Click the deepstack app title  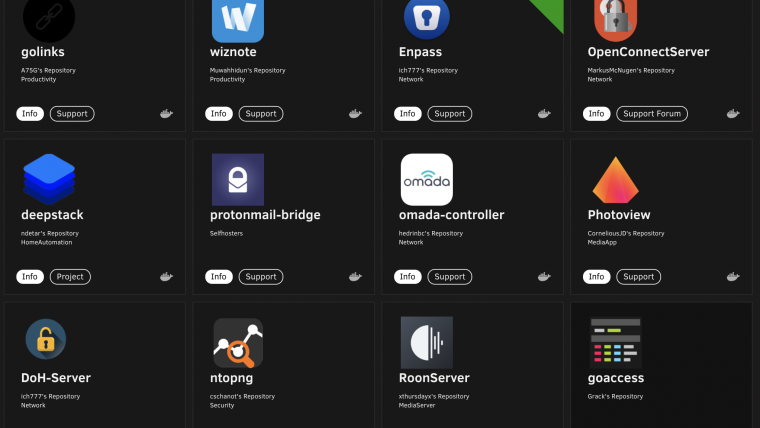(52, 215)
